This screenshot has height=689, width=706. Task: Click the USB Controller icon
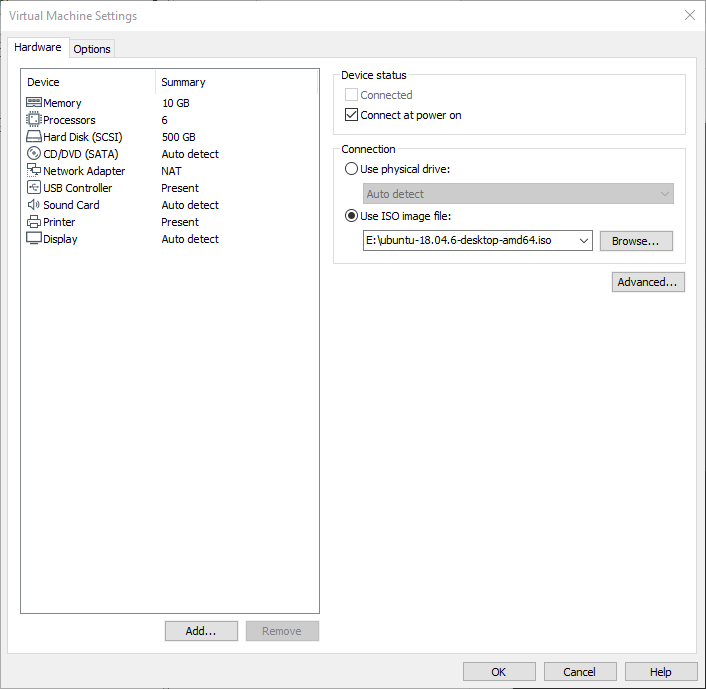click(x=34, y=188)
